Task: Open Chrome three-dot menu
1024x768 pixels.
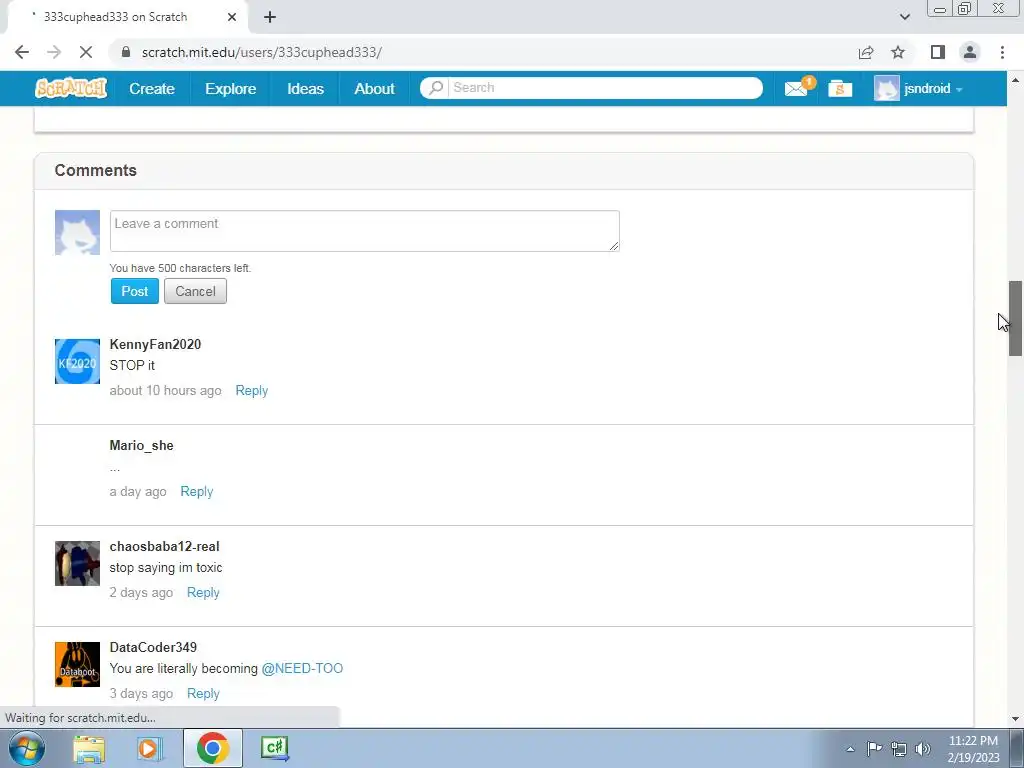Action: pyautogui.click(x=1002, y=52)
